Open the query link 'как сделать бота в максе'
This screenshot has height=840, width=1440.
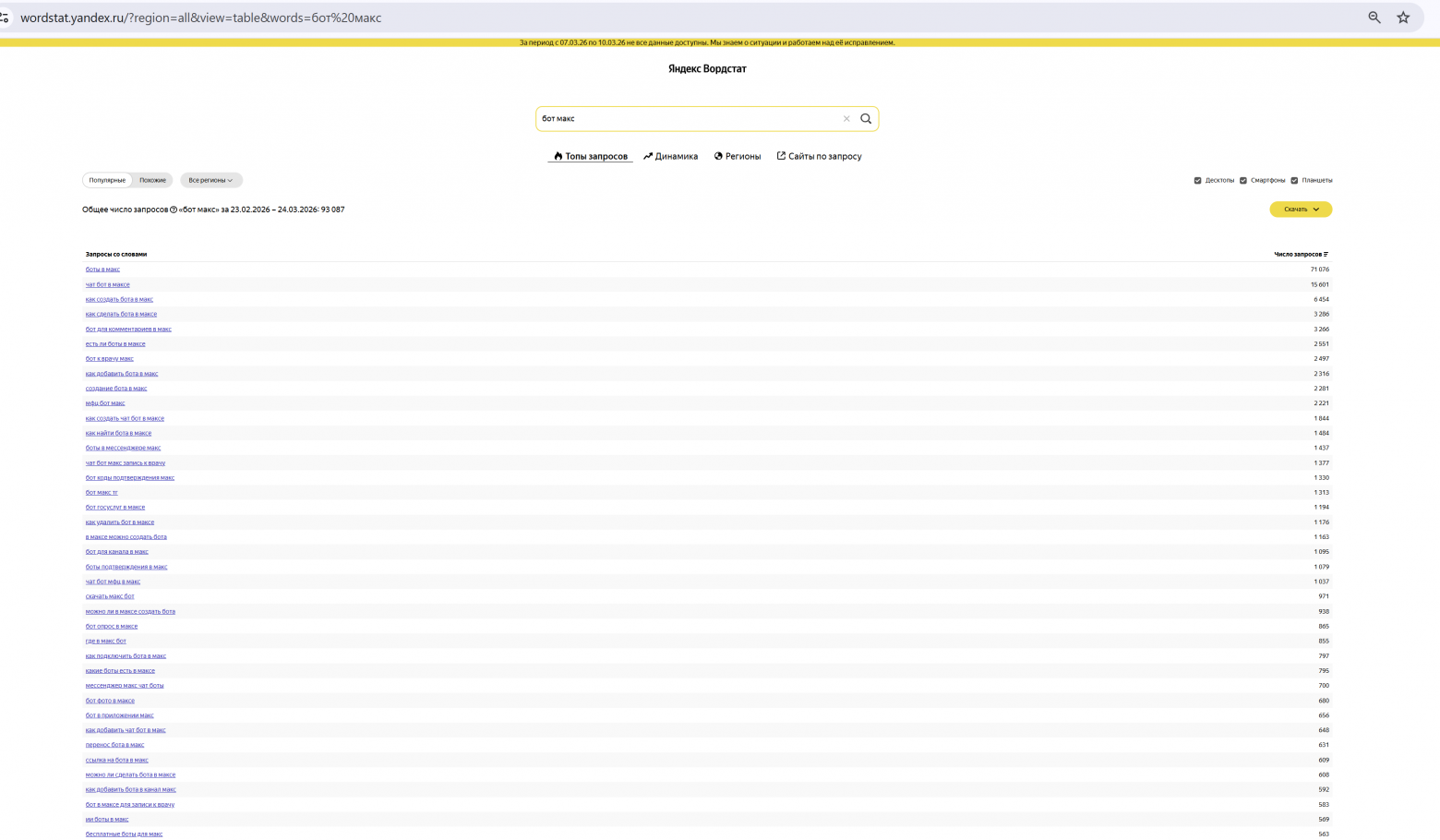[x=121, y=314]
